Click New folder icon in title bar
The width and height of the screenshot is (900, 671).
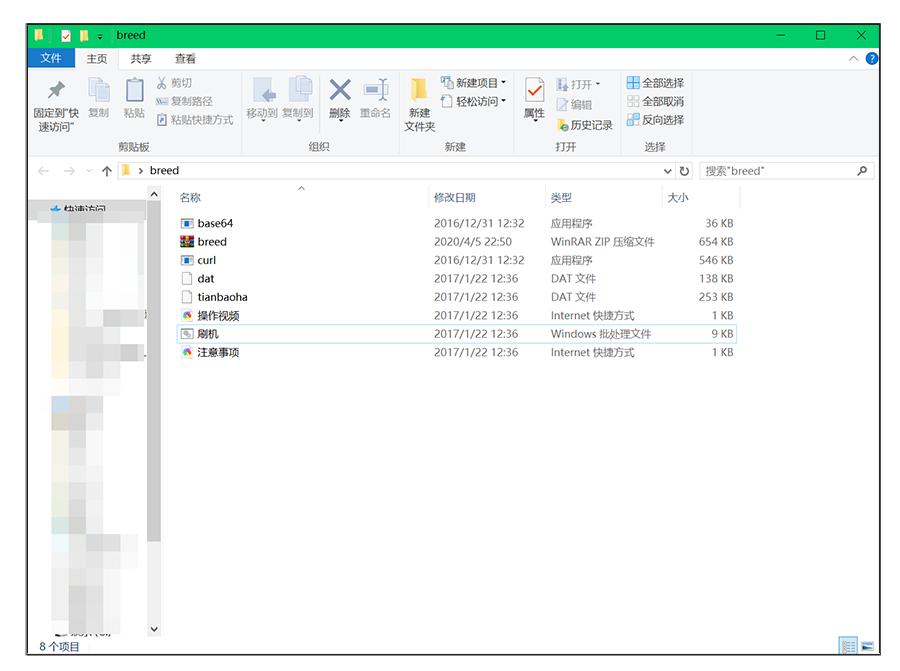[84, 36]
